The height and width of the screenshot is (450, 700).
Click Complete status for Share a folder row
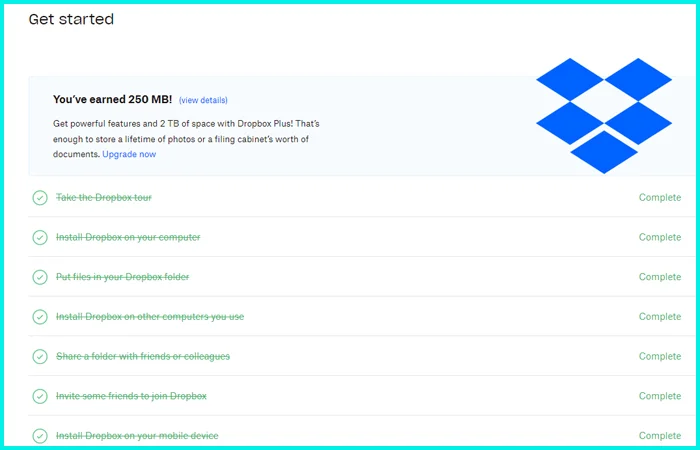[x=660, y=356]
